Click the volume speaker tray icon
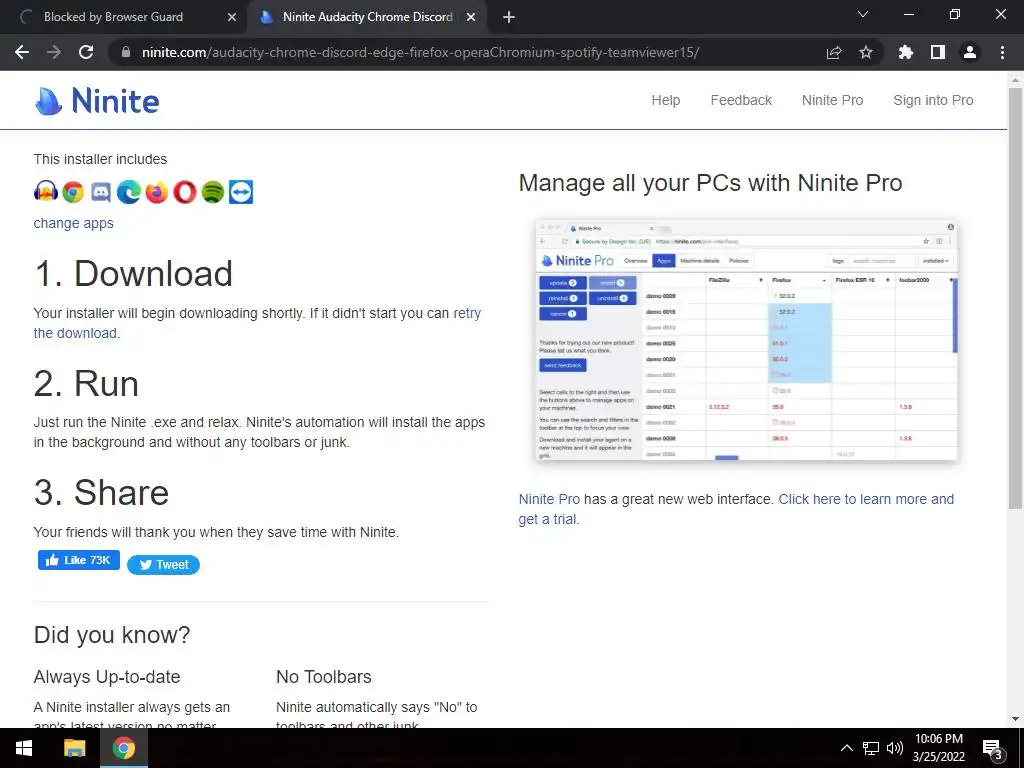Viewport: 1024px width, 768px height. click(x=895, y=748)
